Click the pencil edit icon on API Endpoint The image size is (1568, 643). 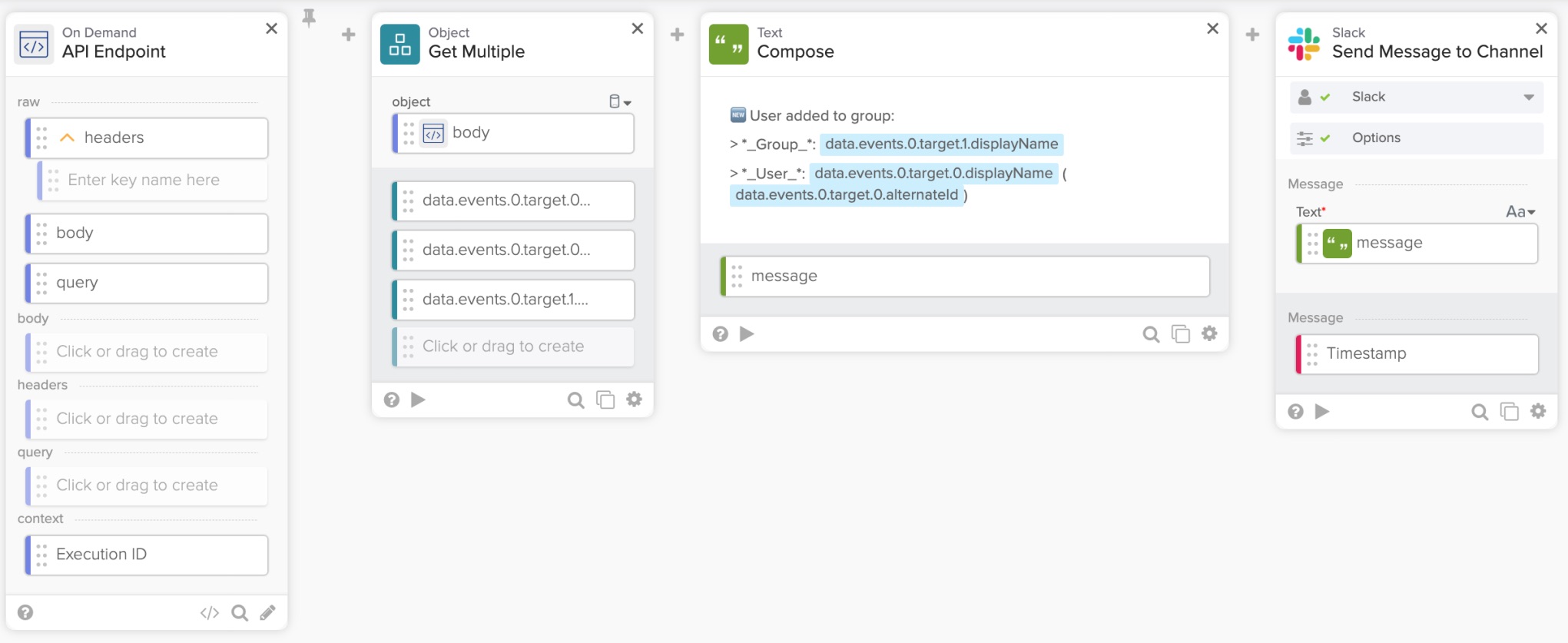pyautogui.click(x=267, y=612)
